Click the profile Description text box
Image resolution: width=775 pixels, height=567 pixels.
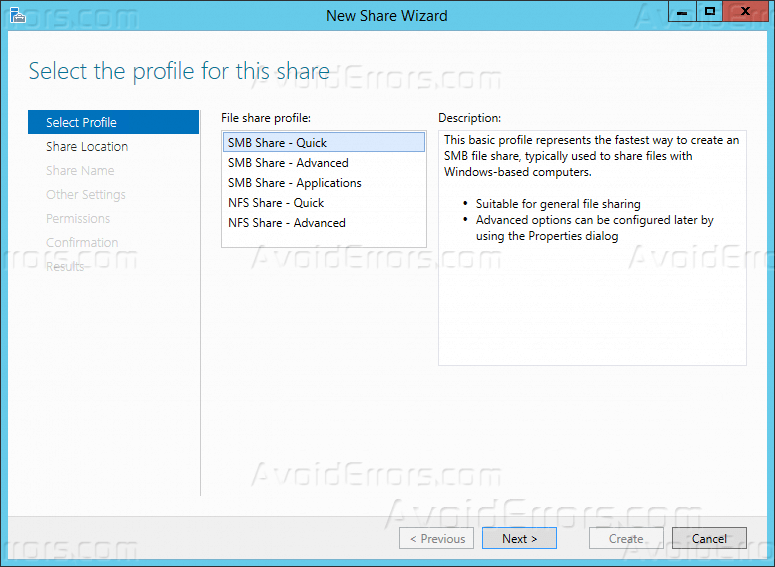(592, 248)
